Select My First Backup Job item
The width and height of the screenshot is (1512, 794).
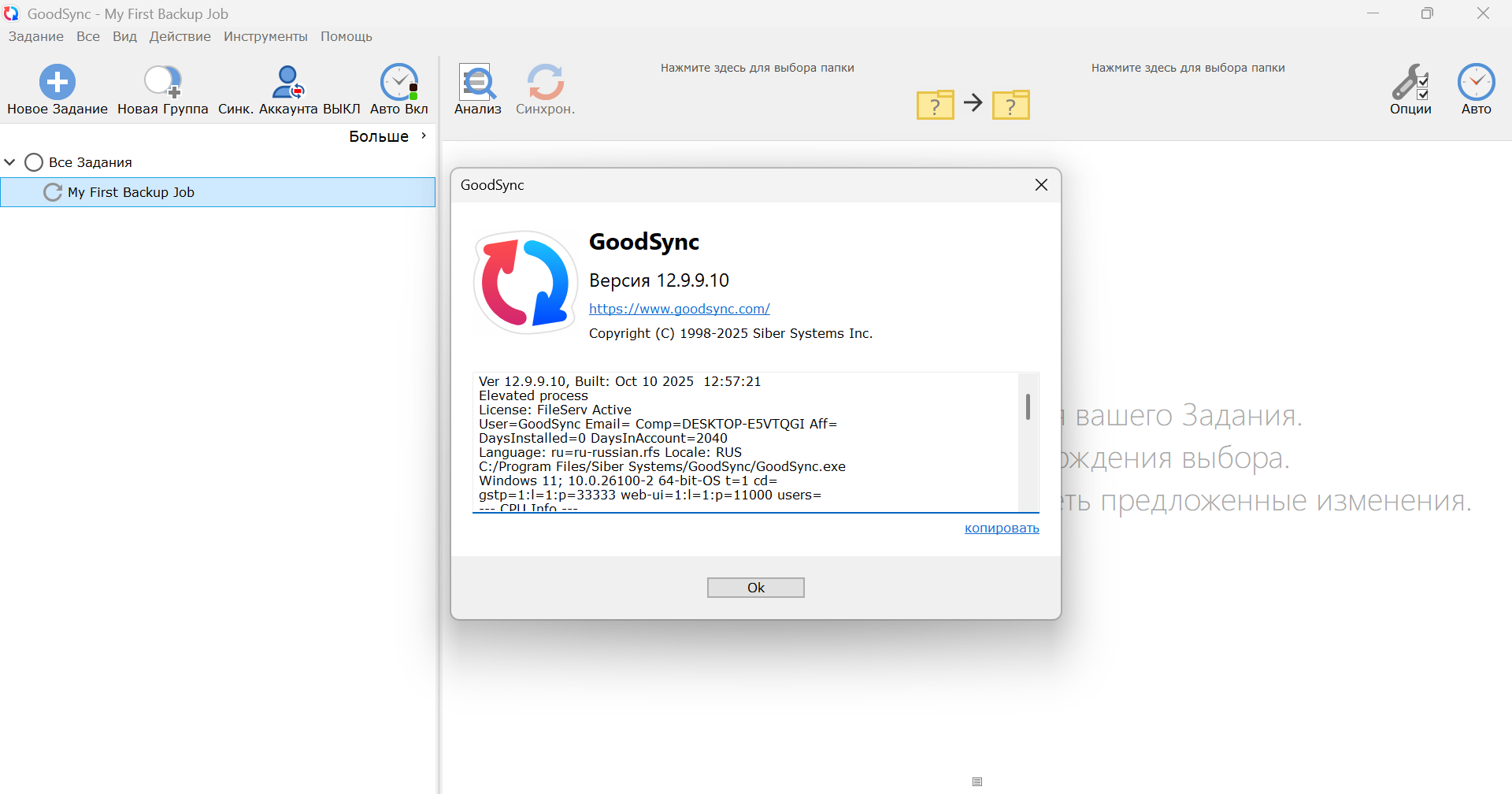pos(131,192)
